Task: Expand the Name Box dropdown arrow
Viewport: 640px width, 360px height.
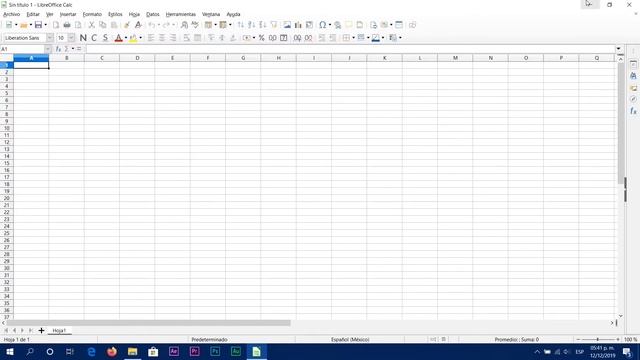Action: [x=48, y=49]
